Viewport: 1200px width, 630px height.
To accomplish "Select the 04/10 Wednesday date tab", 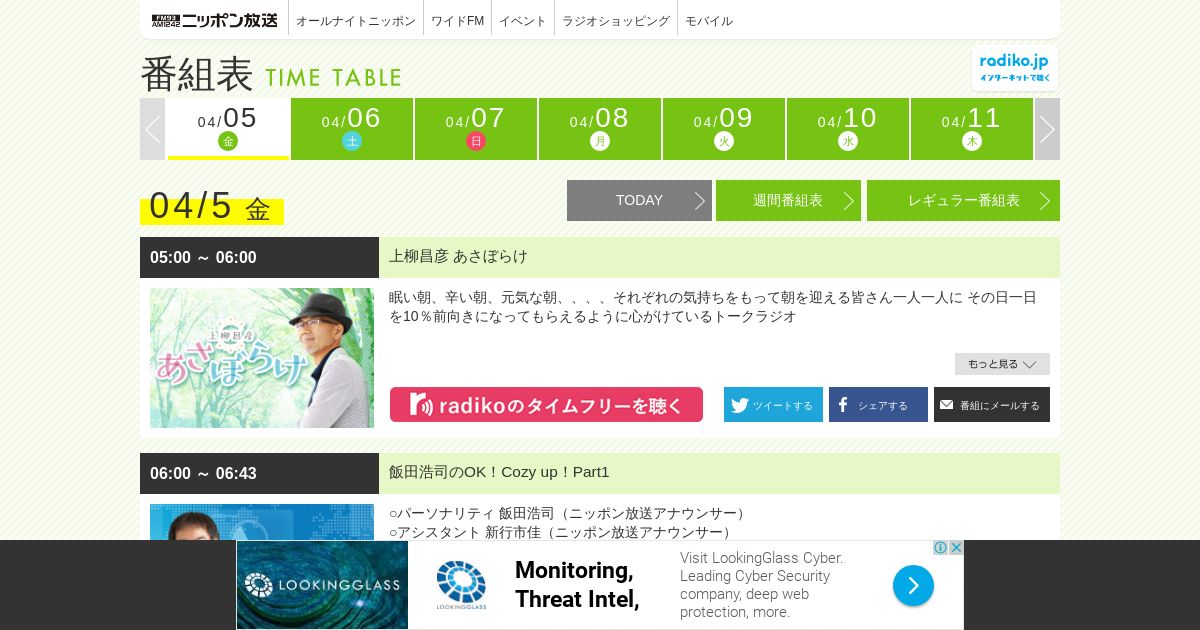I will (x=848, y=129).
